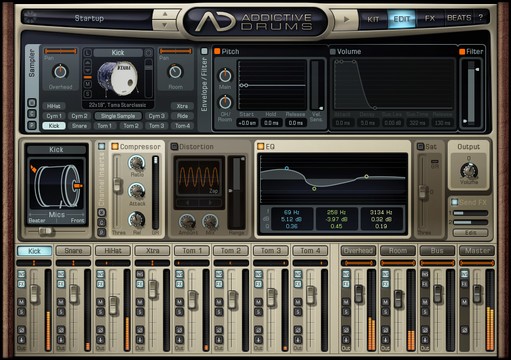Toggle the Compressor on/off switch
The image size is (511, 360).
pyautogui.click(x=115, y=146)
